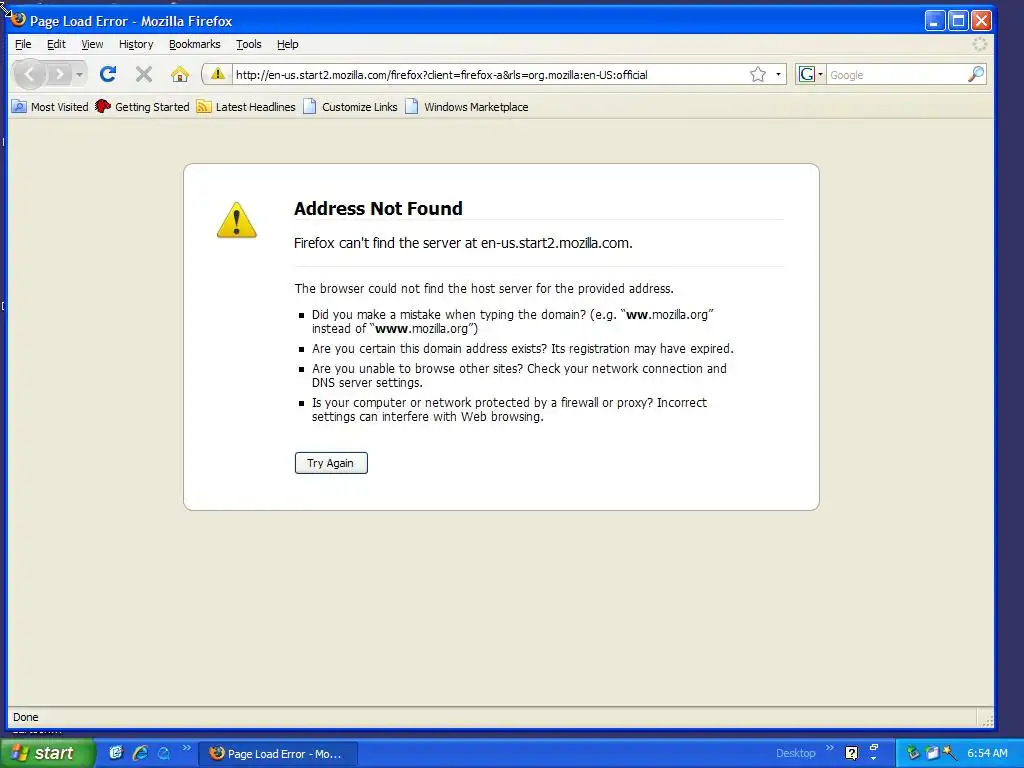The width and height of the screenshot is (1024, 768).
Task: Launch Internet Explorer from Quick Launch
Action: [x=140, y=753]
